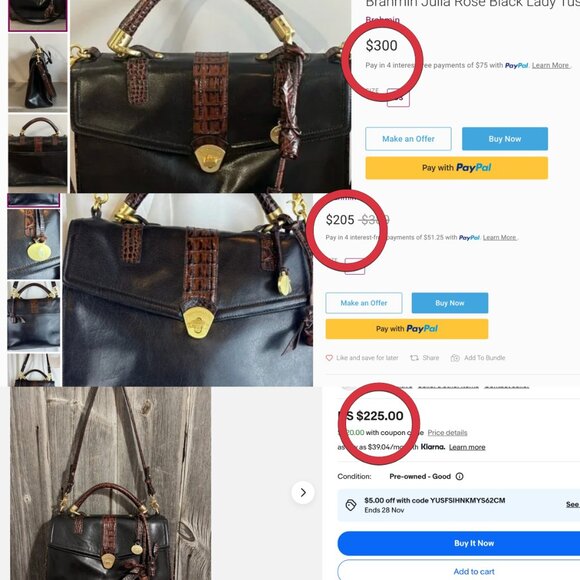Click second listing Make an Offer button

click(364, 303)
